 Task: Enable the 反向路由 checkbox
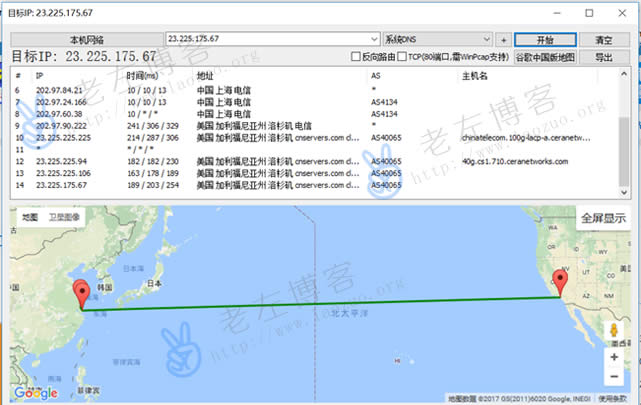click(356, 58)
